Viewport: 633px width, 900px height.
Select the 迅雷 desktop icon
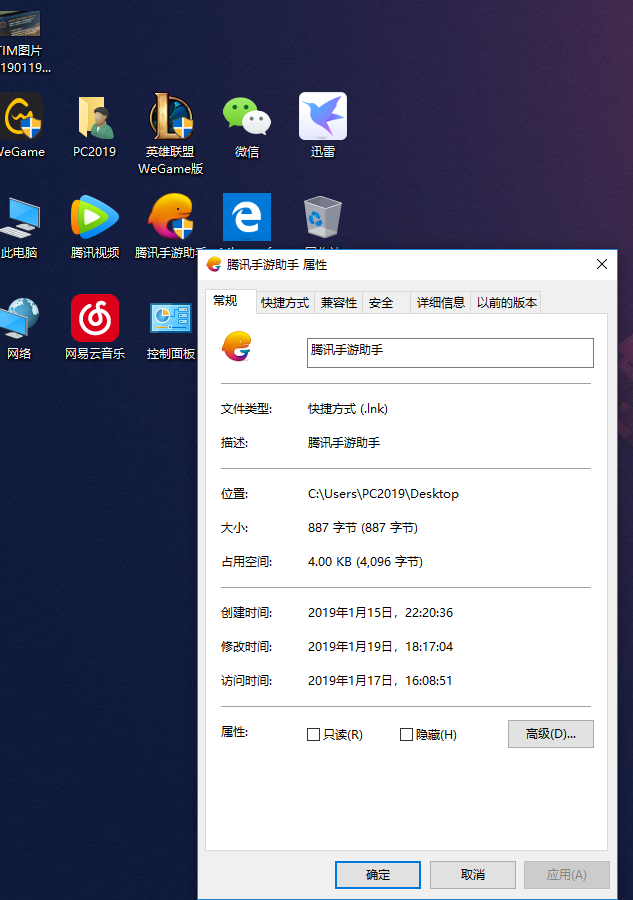[x=323, y=117]
